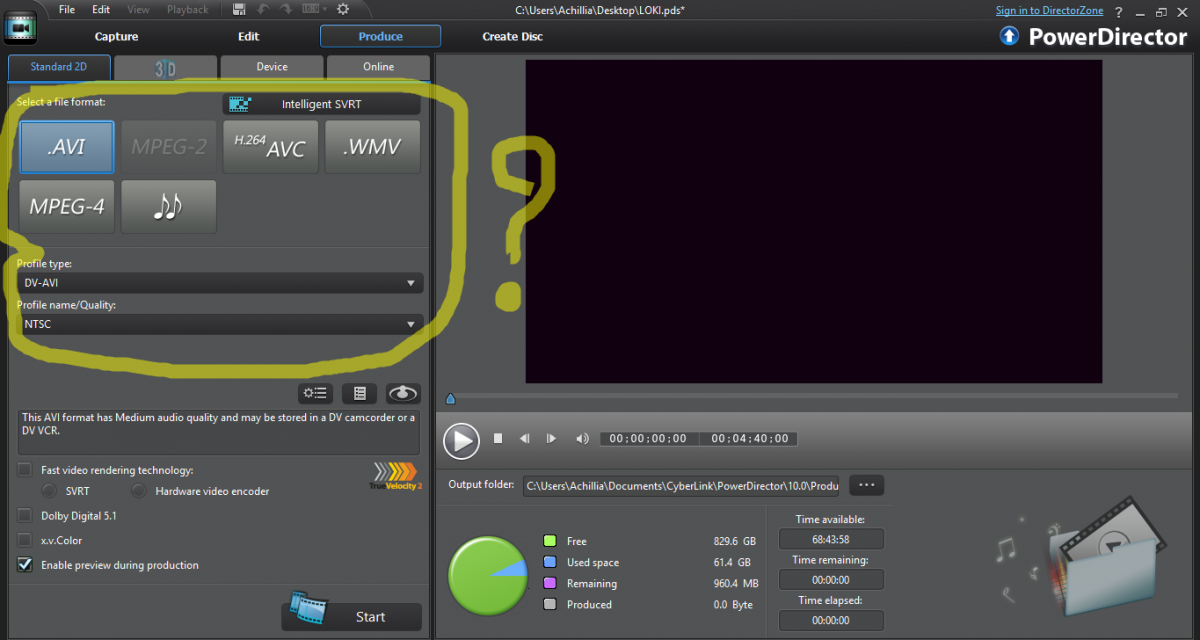Click the PowerDirector upgrade arrow icon
The image size is (1200, 640).
(1009, 36)
